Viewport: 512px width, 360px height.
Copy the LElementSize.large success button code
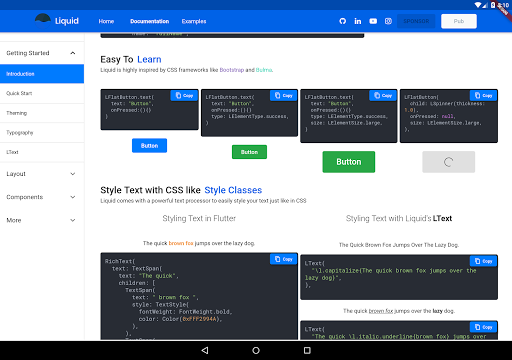coord(383,96)
